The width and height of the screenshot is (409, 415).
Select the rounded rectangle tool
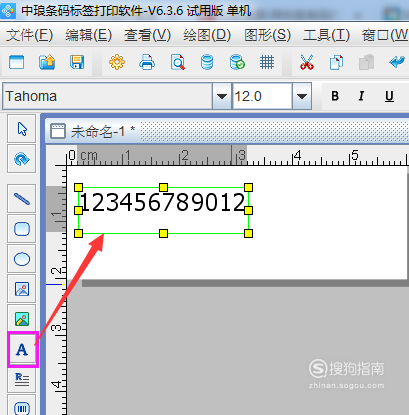pyautogui.click(x=22, y=229)
